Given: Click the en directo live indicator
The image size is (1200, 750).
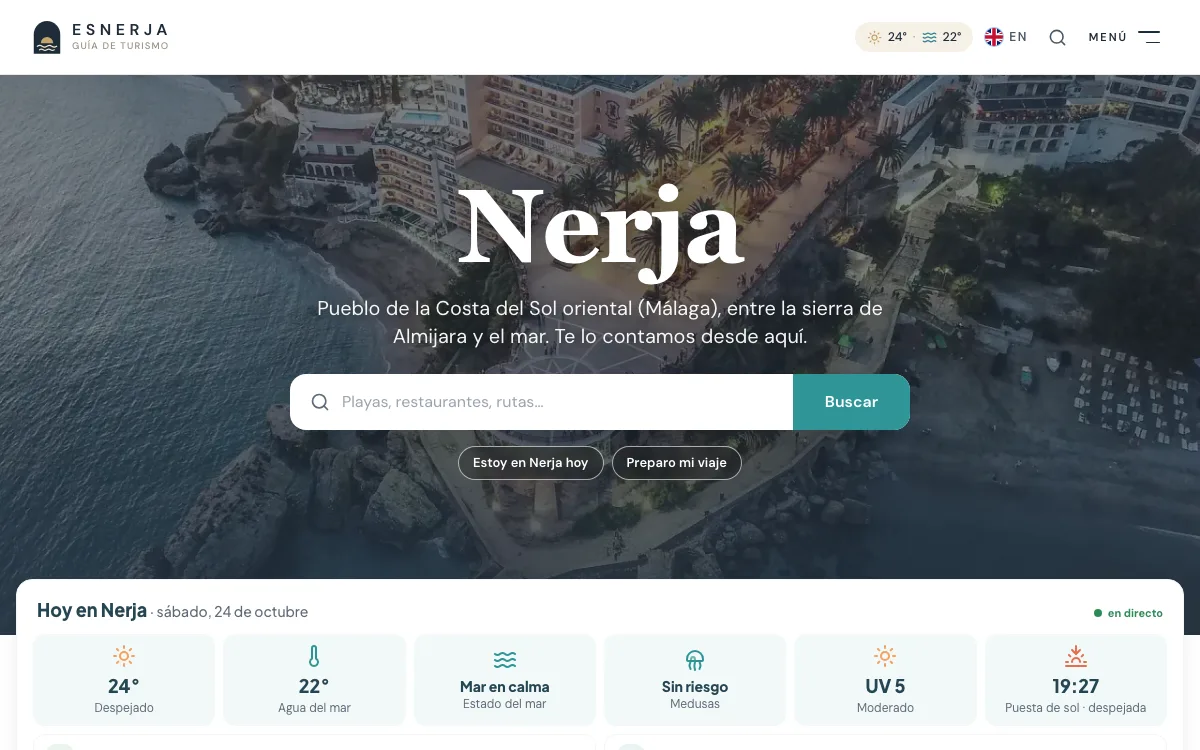Looking at the screenshot, I should 1128,613.
